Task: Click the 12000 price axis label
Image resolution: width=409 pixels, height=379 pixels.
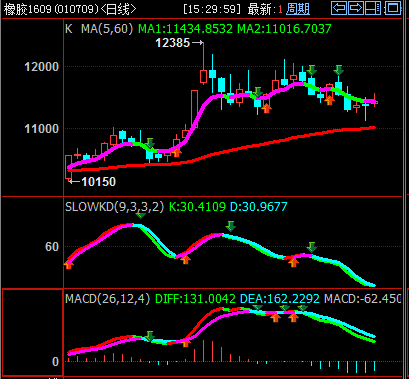Action: (x=41, y=67)
